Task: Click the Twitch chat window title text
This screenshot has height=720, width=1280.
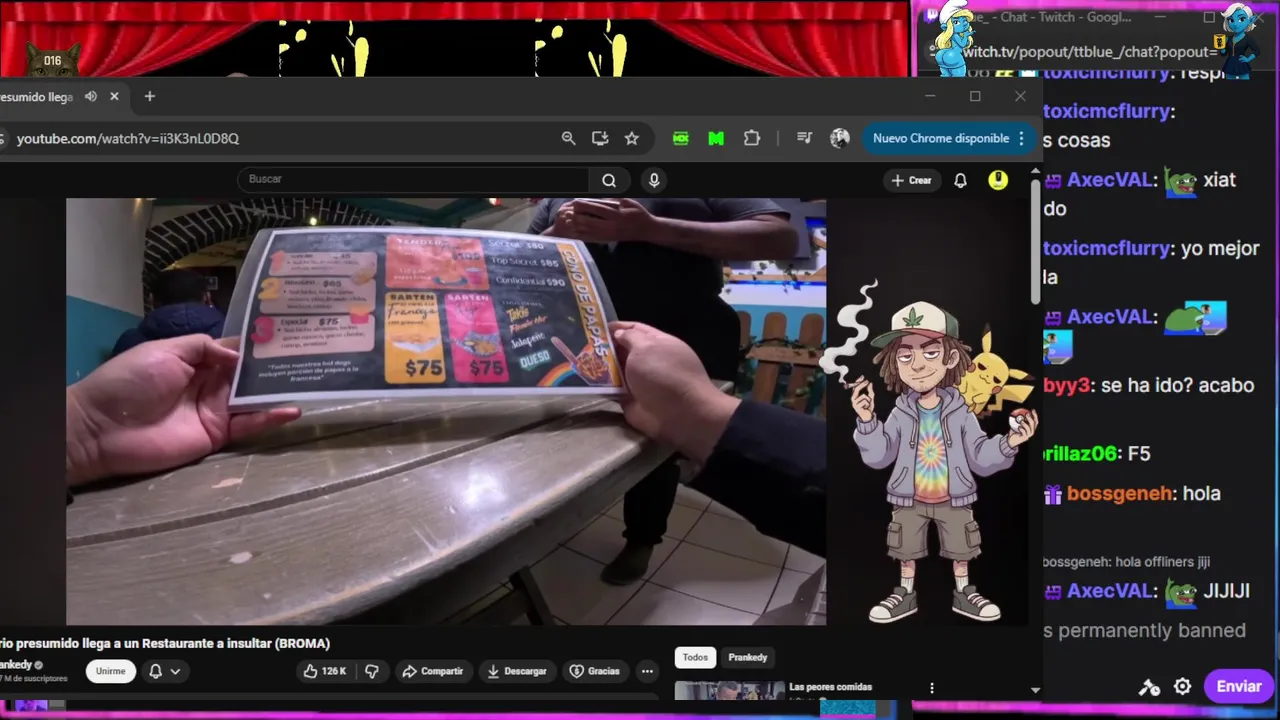Action: click(1054, 17)
